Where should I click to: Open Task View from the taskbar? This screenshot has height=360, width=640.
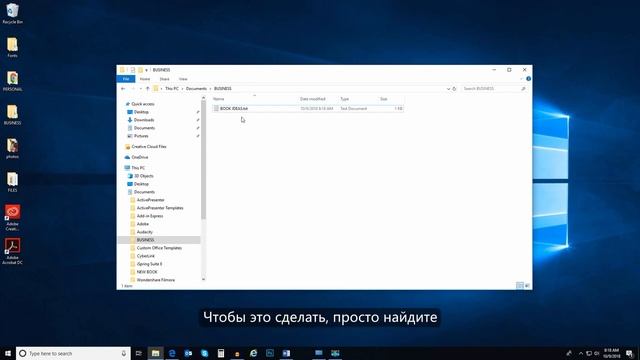pos(138,353)
